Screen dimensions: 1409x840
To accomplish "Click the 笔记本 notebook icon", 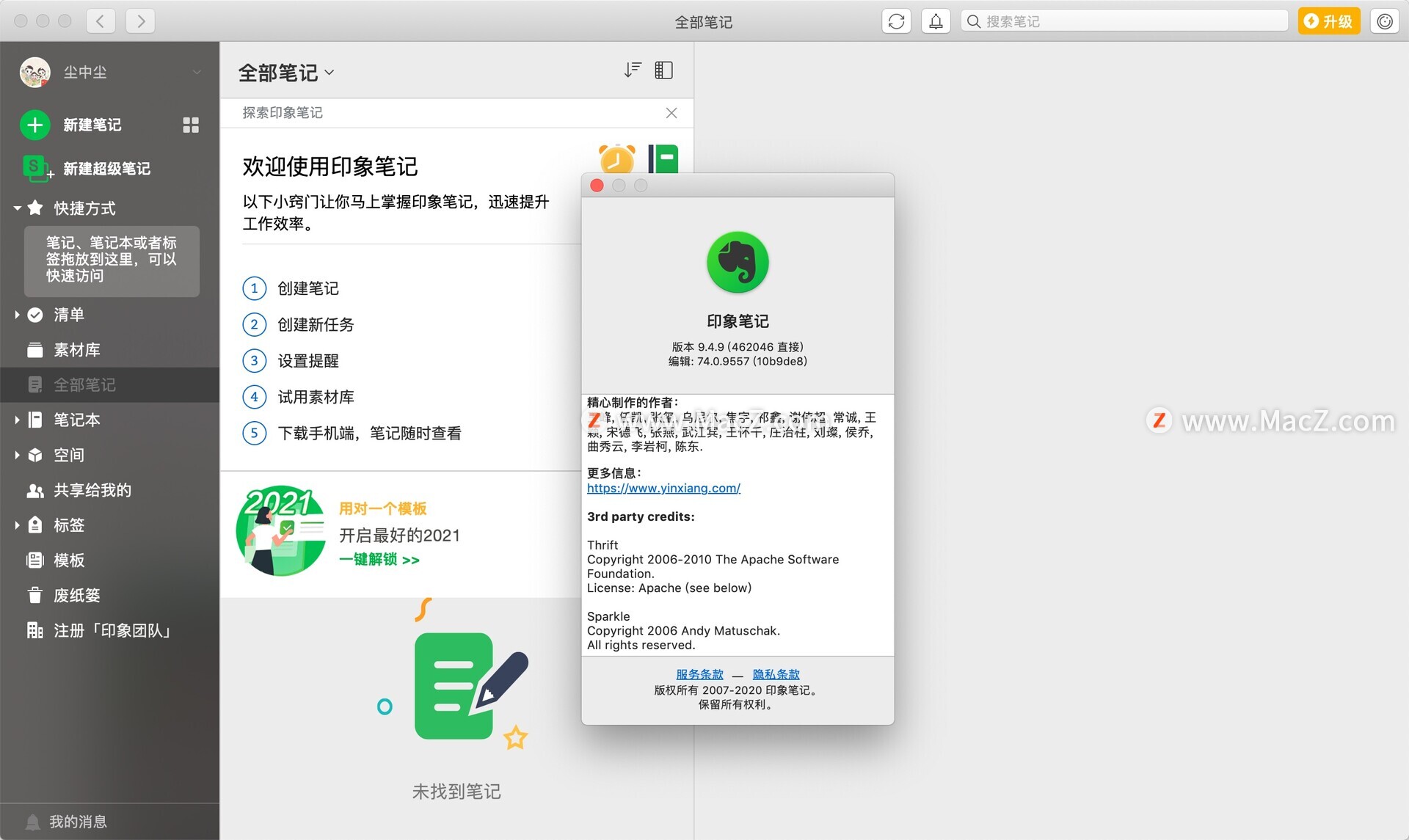I will click(x=35, y=420).
